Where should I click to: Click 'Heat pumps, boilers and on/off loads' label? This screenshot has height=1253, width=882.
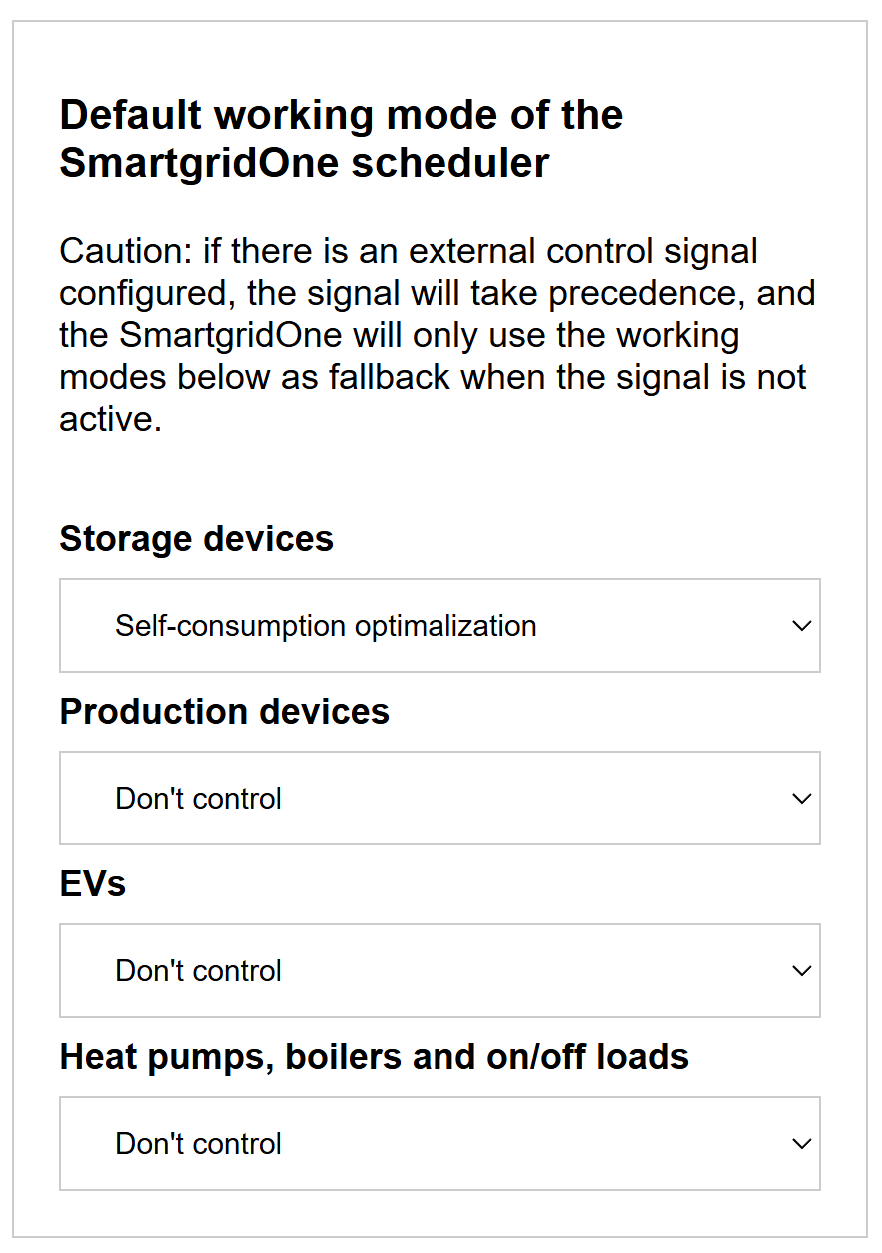click(374, 1057)
